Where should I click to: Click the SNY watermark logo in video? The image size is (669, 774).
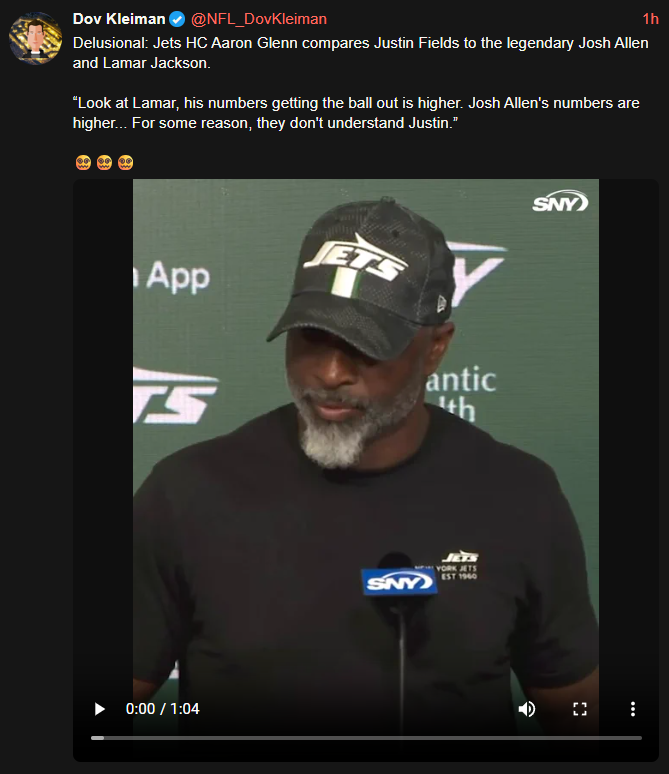[560, 201]
